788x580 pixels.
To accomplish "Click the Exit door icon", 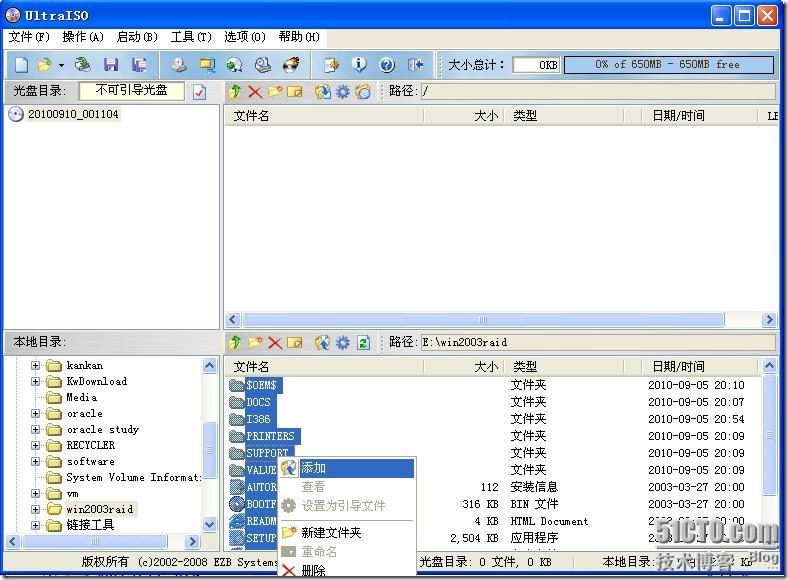I will (416, 65).
